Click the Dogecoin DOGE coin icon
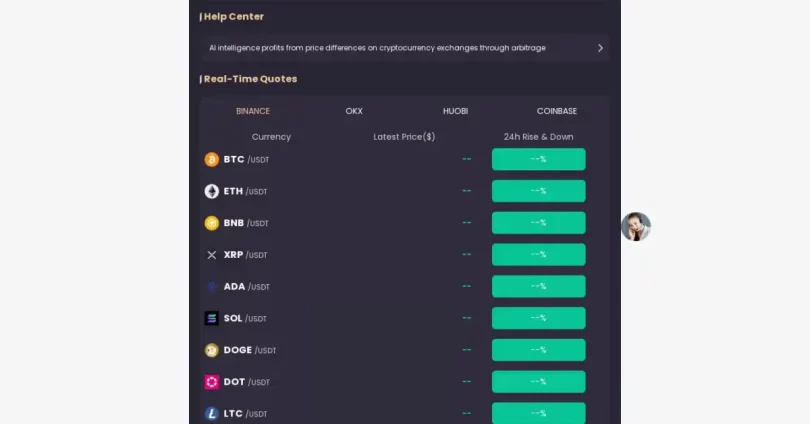The height and width of the screenshot is (424, 810). coord(212,350)
